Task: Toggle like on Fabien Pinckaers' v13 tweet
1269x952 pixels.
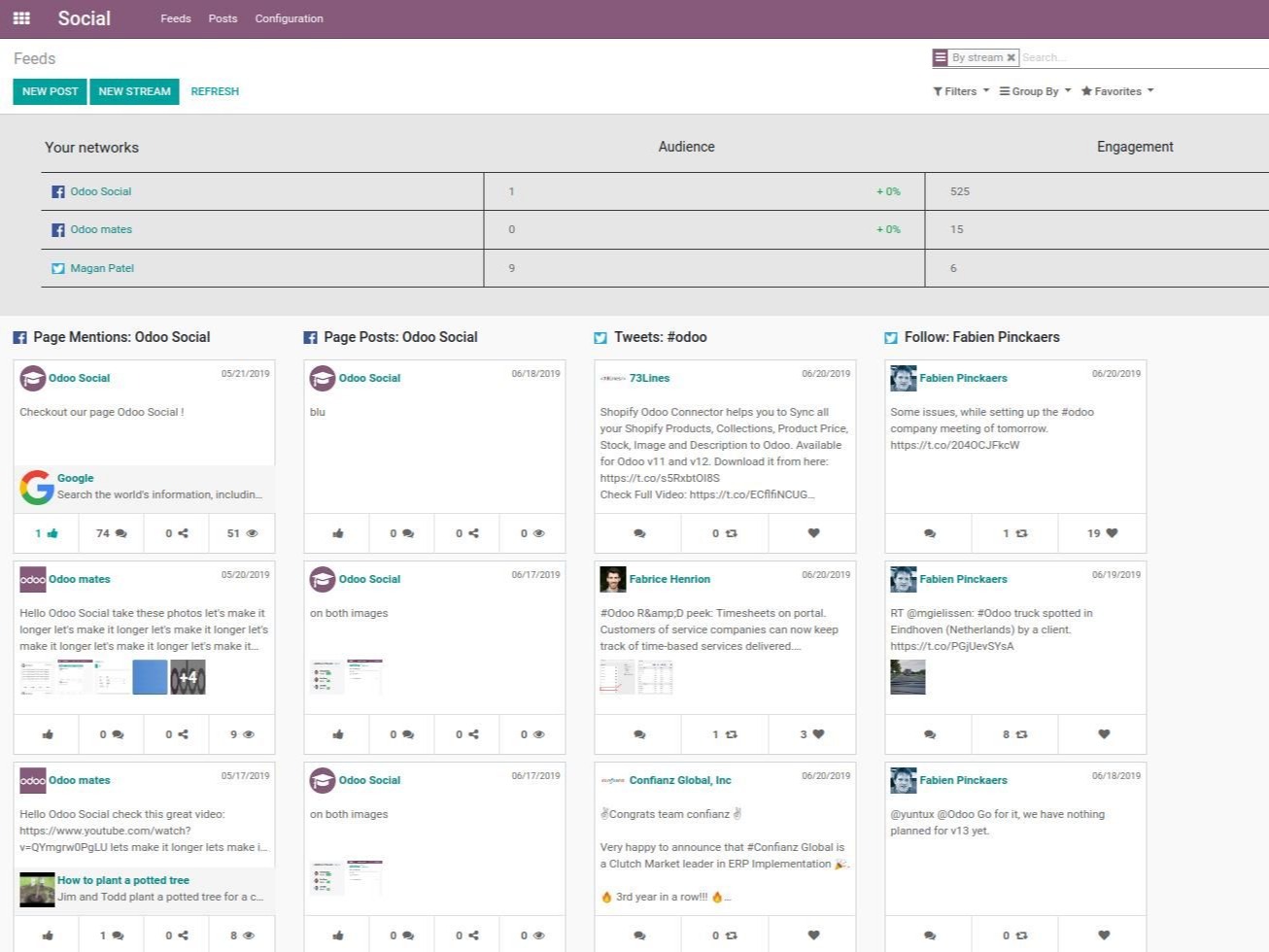Action: [x=1101, y=935]
